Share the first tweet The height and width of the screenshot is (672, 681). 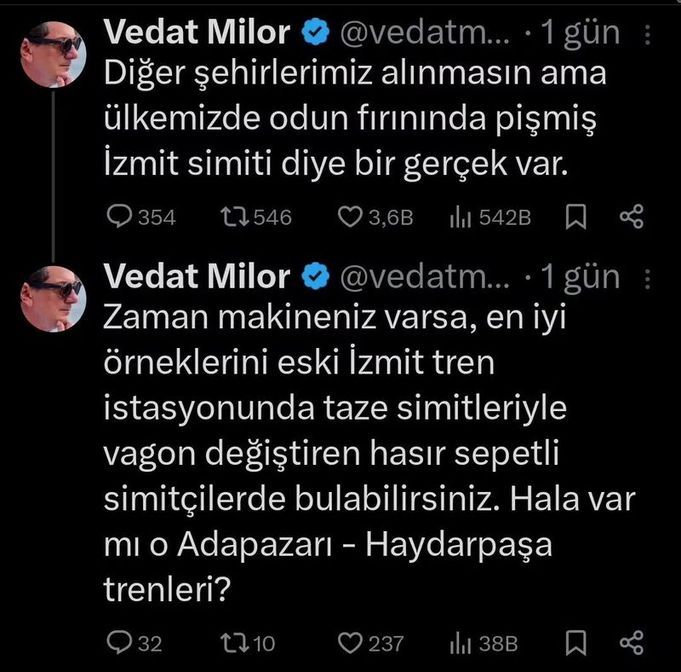631,216
